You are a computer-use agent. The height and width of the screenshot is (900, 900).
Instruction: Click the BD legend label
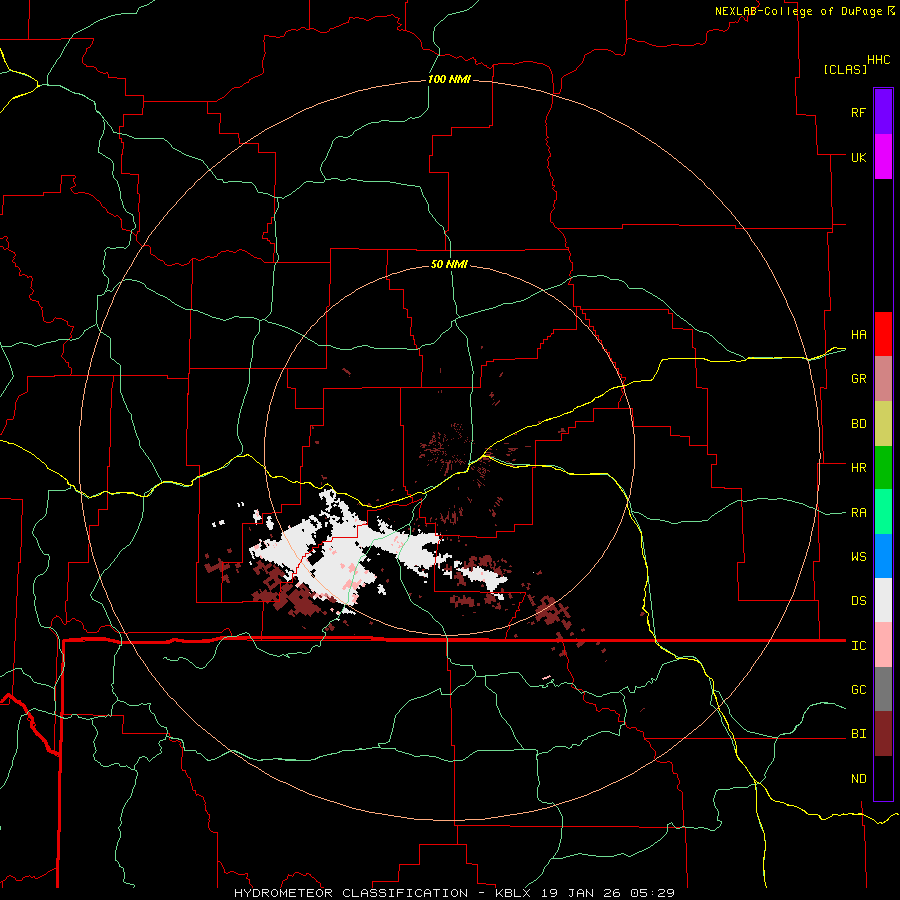pyautogui.click(x=858, y=424)
